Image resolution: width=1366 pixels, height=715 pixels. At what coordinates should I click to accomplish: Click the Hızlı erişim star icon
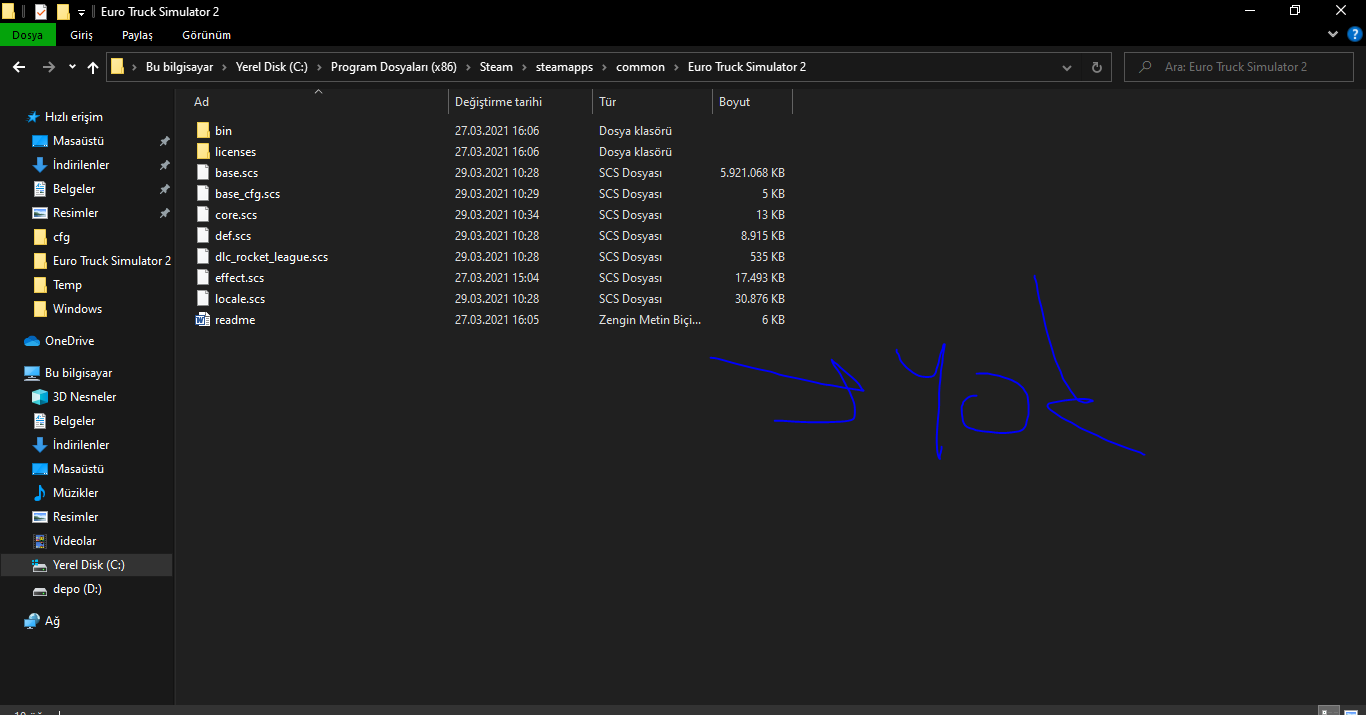pyautogui.click(x=33, y=117)
